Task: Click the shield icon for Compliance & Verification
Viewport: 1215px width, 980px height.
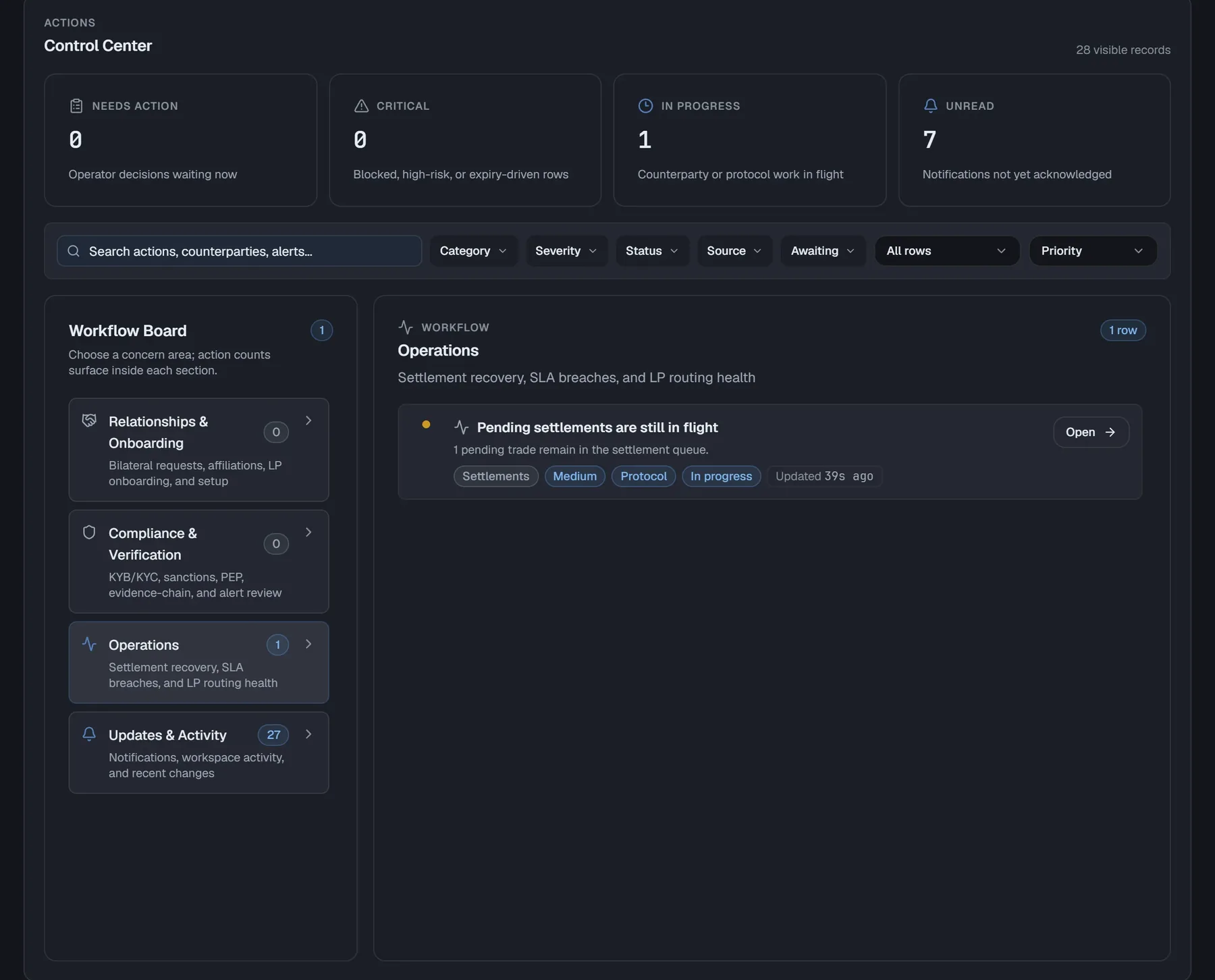Action: tap(89, 533)
